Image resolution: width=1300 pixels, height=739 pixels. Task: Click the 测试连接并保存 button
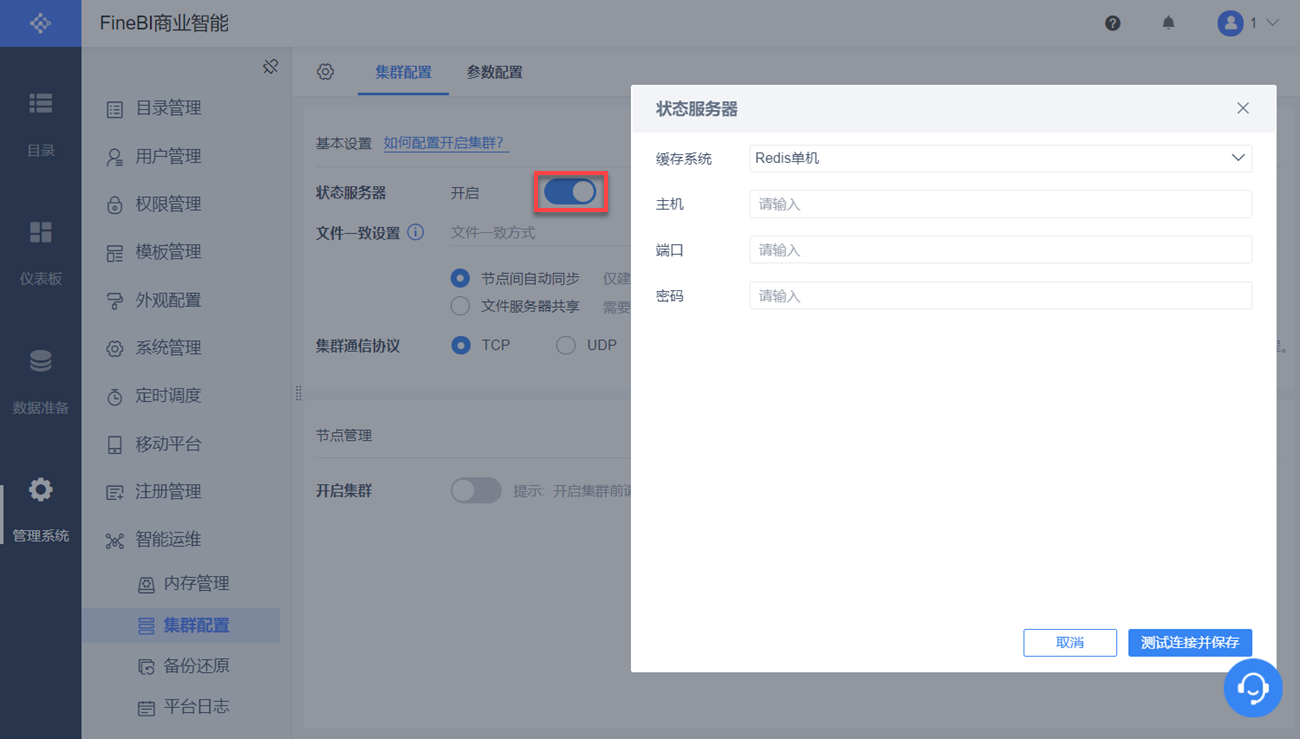1190,642
